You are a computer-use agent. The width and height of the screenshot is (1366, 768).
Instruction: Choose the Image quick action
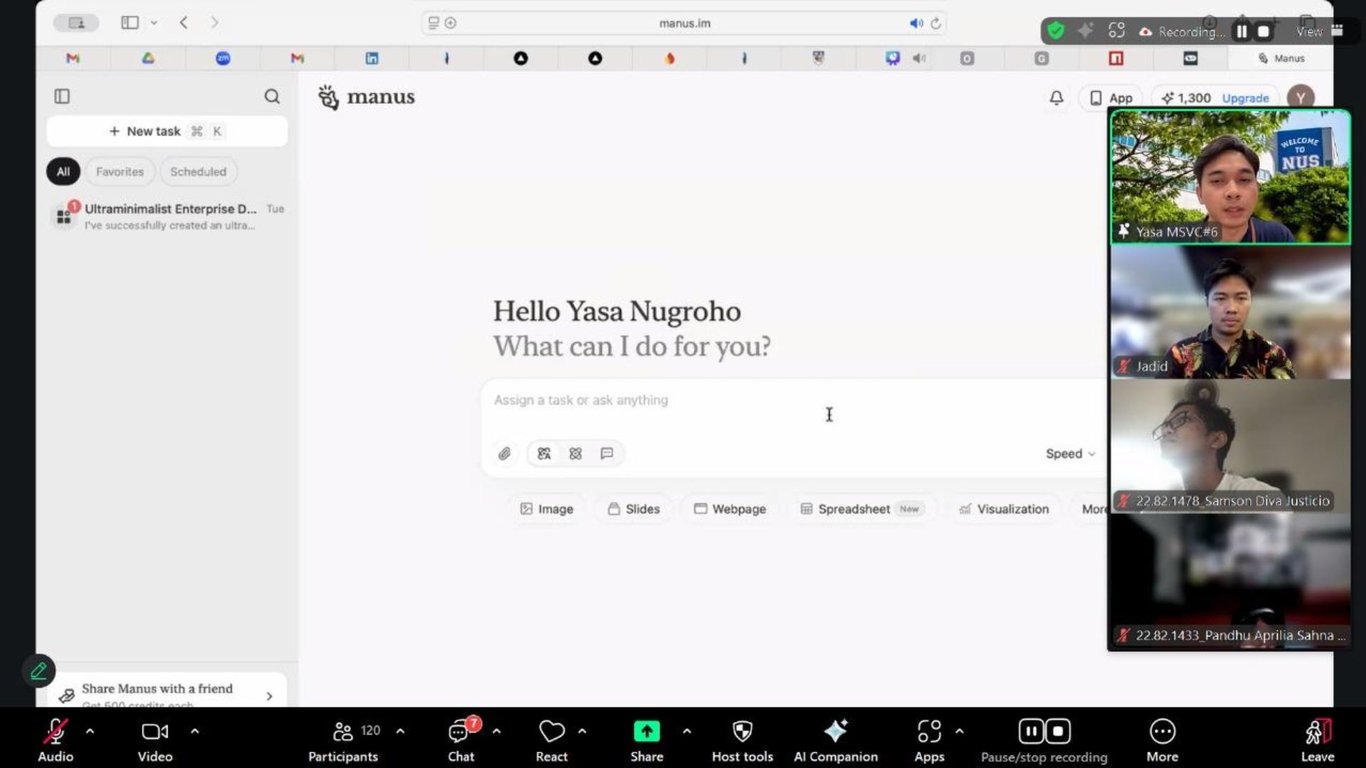click(546, 509)
